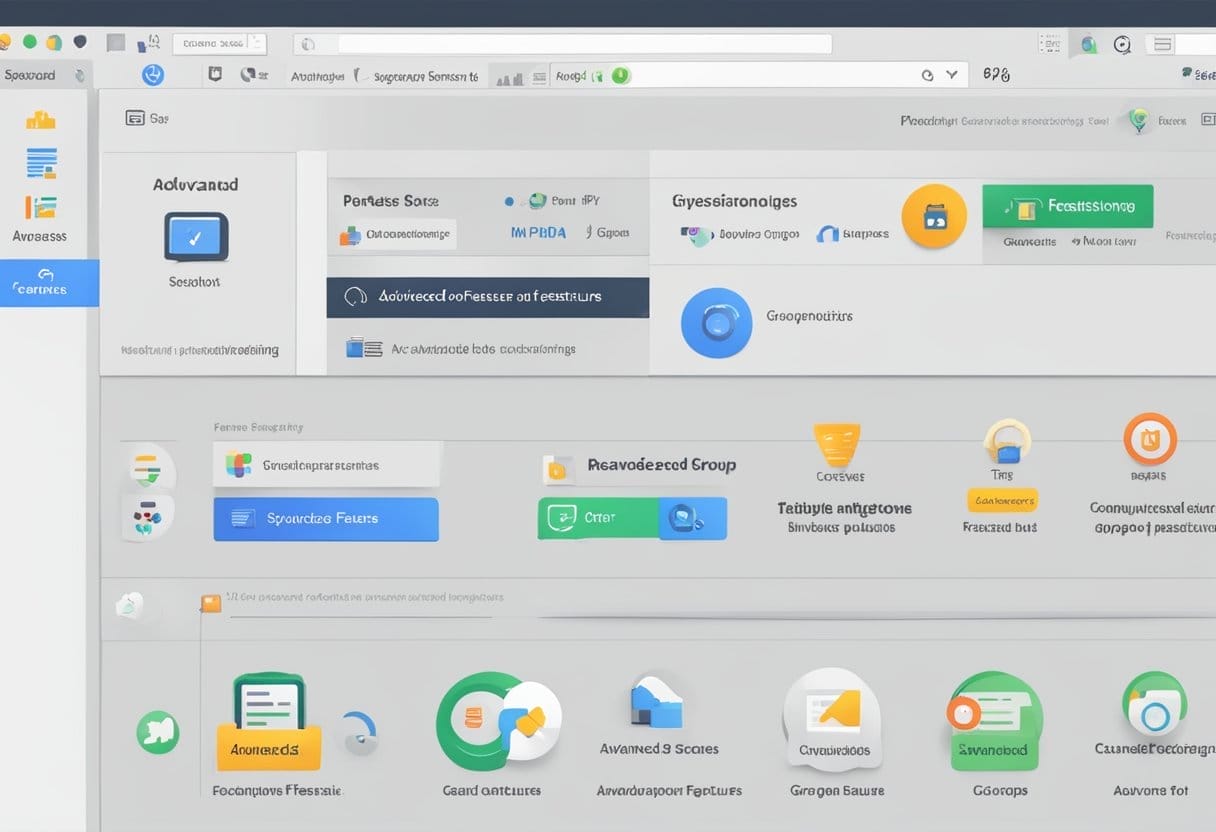Expand the chevron dropdown in the address bar
Screen dimensions: 1216x832
[x=951, y=75]
